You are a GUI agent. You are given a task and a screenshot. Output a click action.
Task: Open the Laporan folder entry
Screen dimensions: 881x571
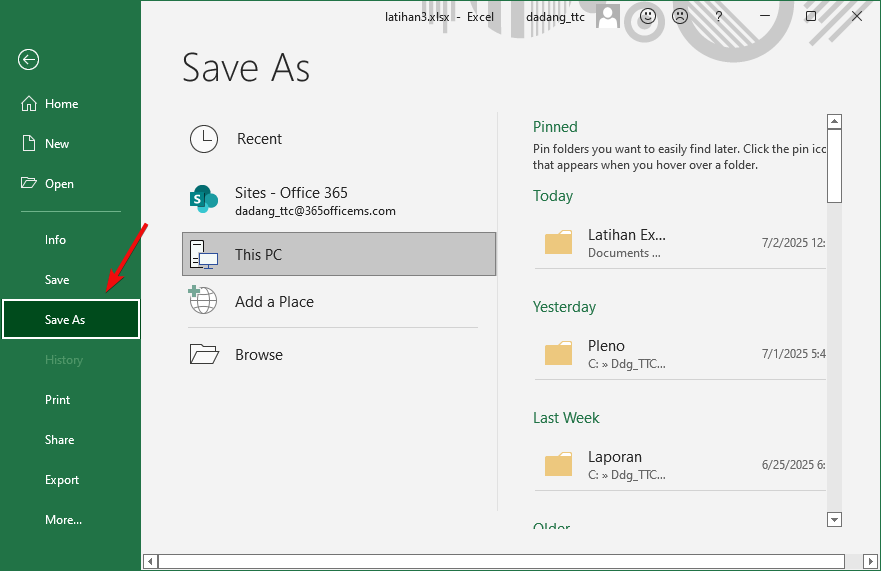click(x=680, y=465)
